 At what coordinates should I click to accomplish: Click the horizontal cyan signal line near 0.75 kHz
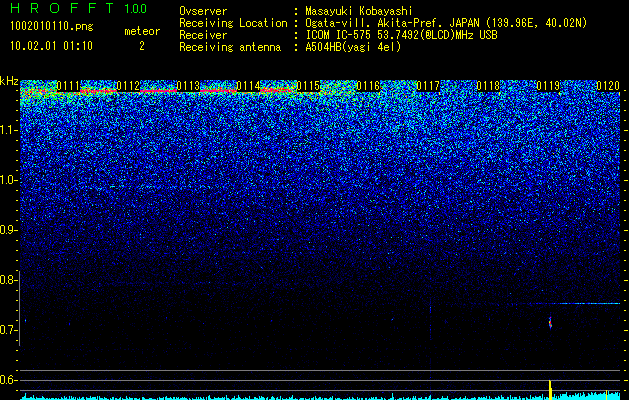pyautogui.click(x=588, y=304)
